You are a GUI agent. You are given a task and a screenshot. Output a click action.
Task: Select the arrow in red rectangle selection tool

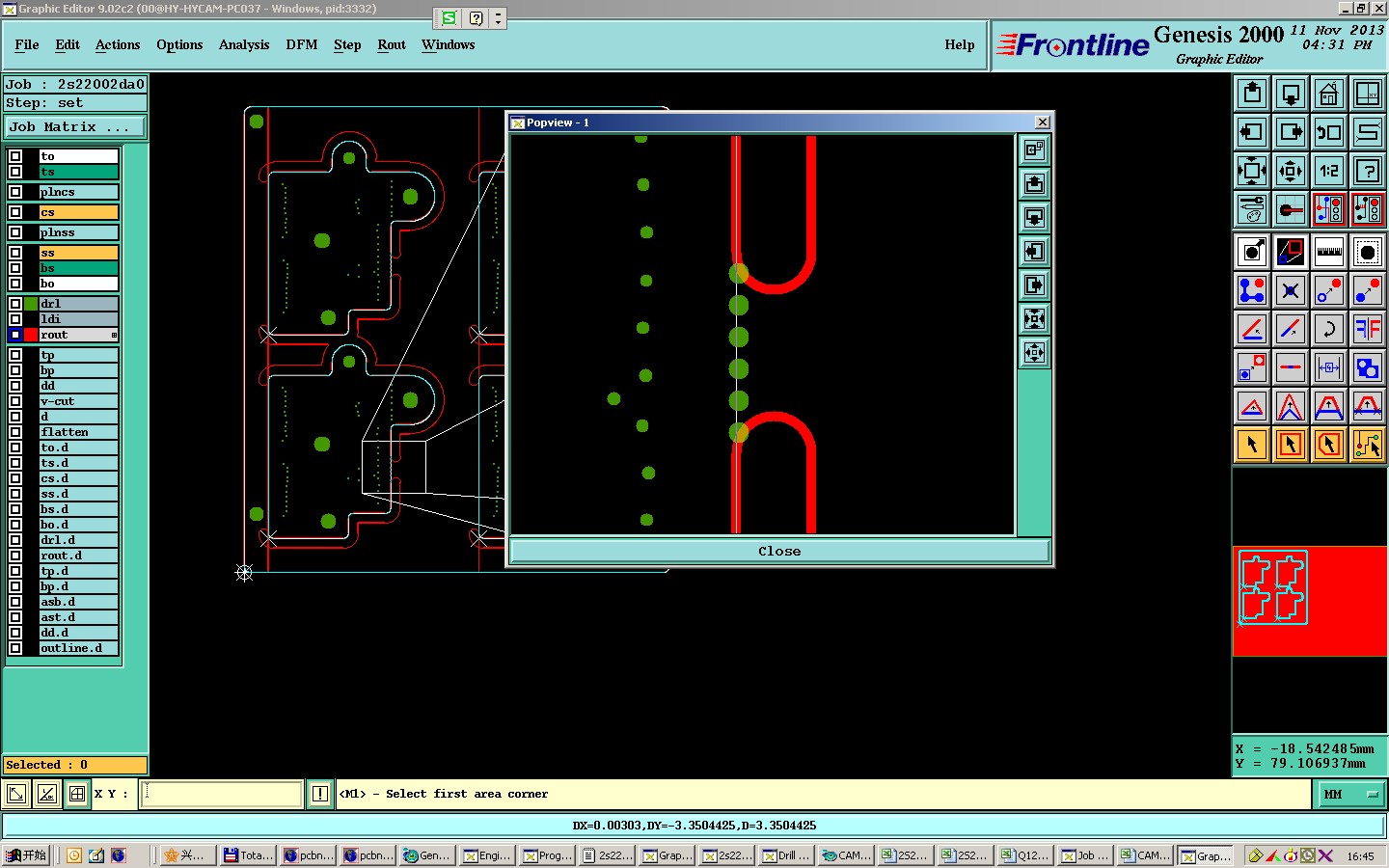pos(1291,445)
